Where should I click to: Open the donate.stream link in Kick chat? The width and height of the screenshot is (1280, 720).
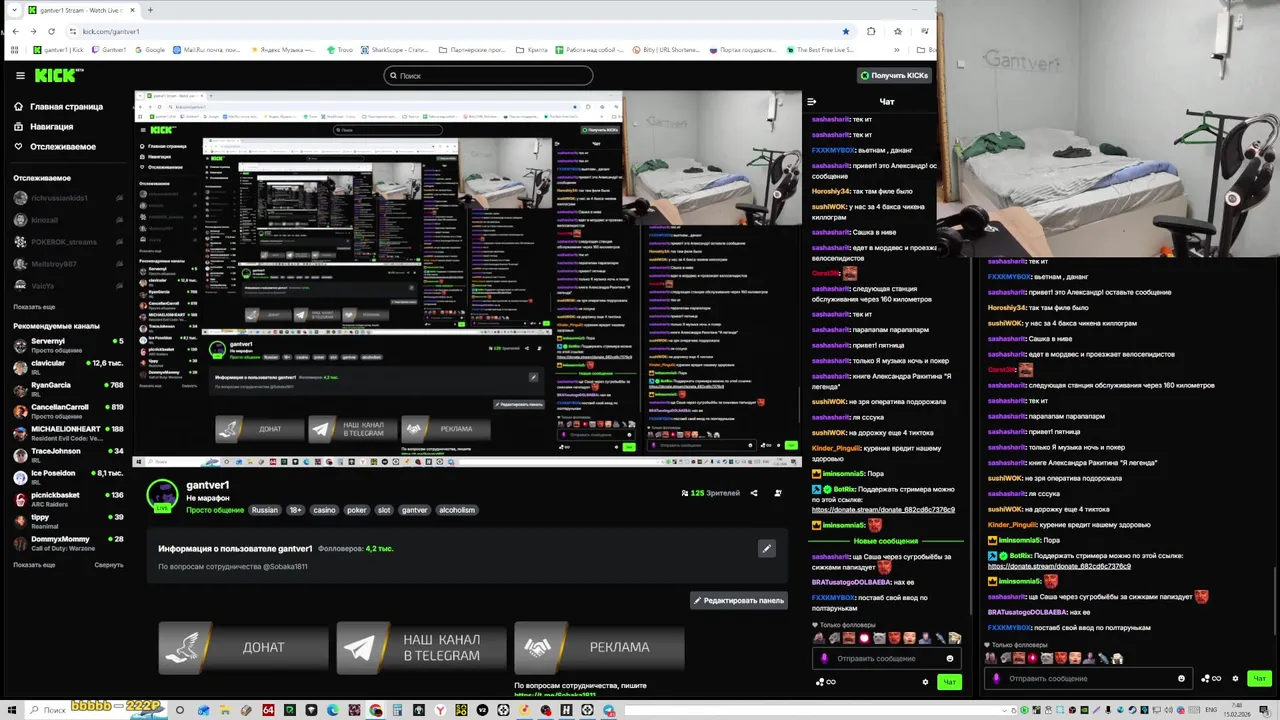pos(883,510)
